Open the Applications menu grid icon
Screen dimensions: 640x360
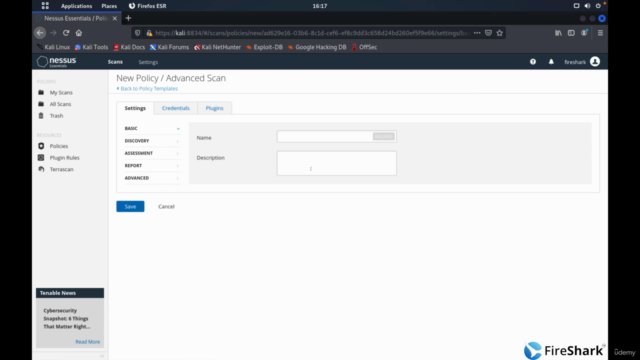(45, 6)
